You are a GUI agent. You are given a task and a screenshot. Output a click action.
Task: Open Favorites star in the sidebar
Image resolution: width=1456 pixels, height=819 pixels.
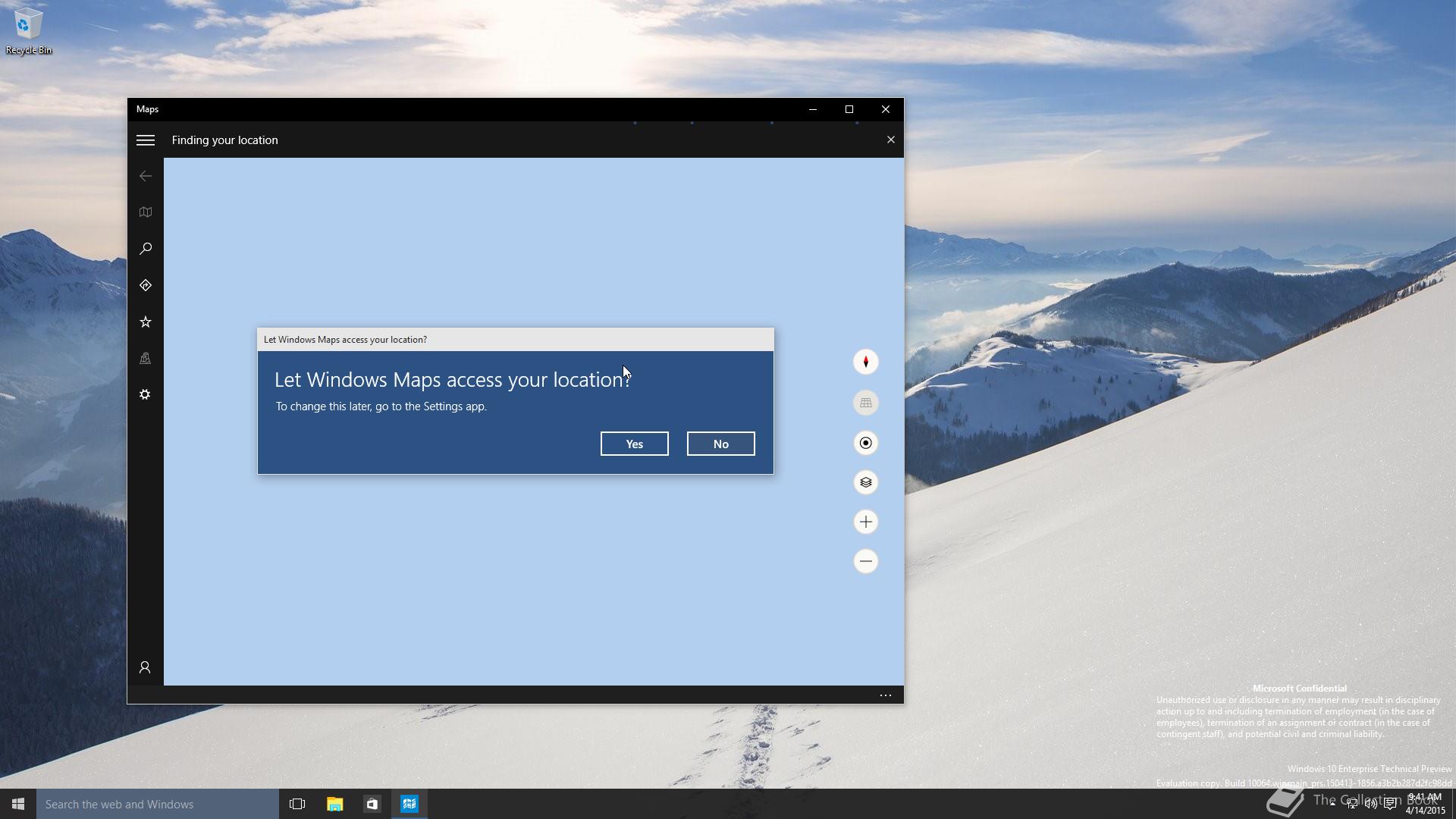145,322
